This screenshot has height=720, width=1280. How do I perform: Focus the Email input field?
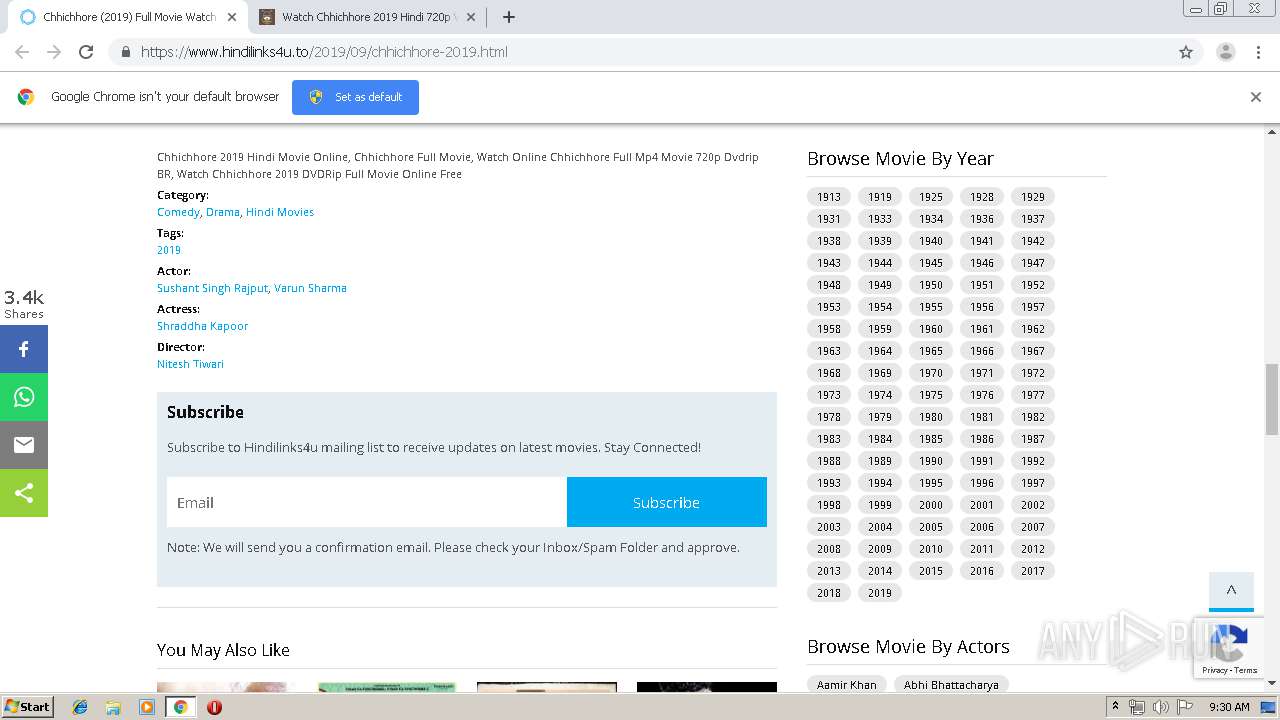coord(367,502)
